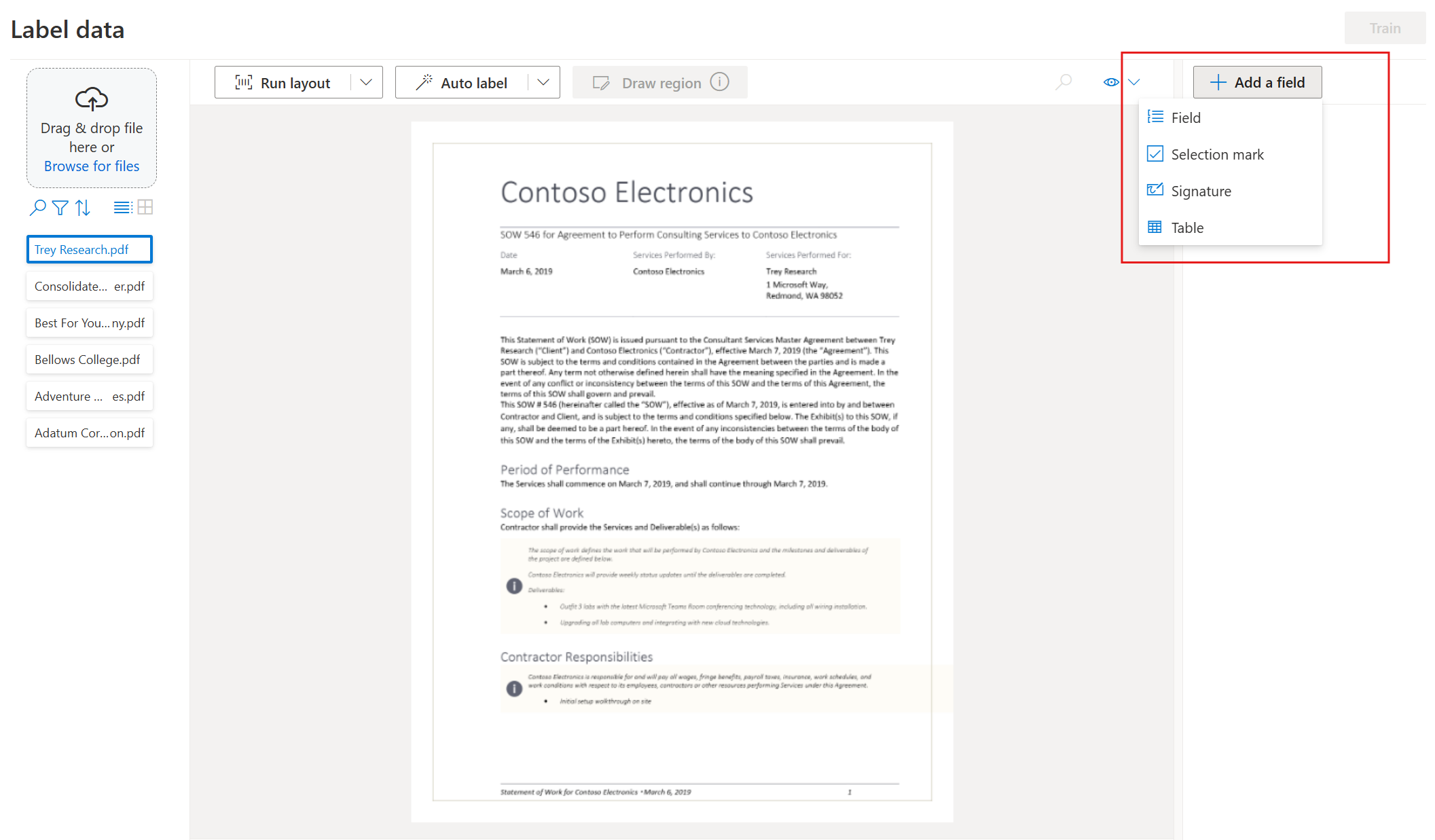The image size is (1435, 840).
Task: Toggle visibility of document content
Action: pyautogui.click(x=1111, y=82)
